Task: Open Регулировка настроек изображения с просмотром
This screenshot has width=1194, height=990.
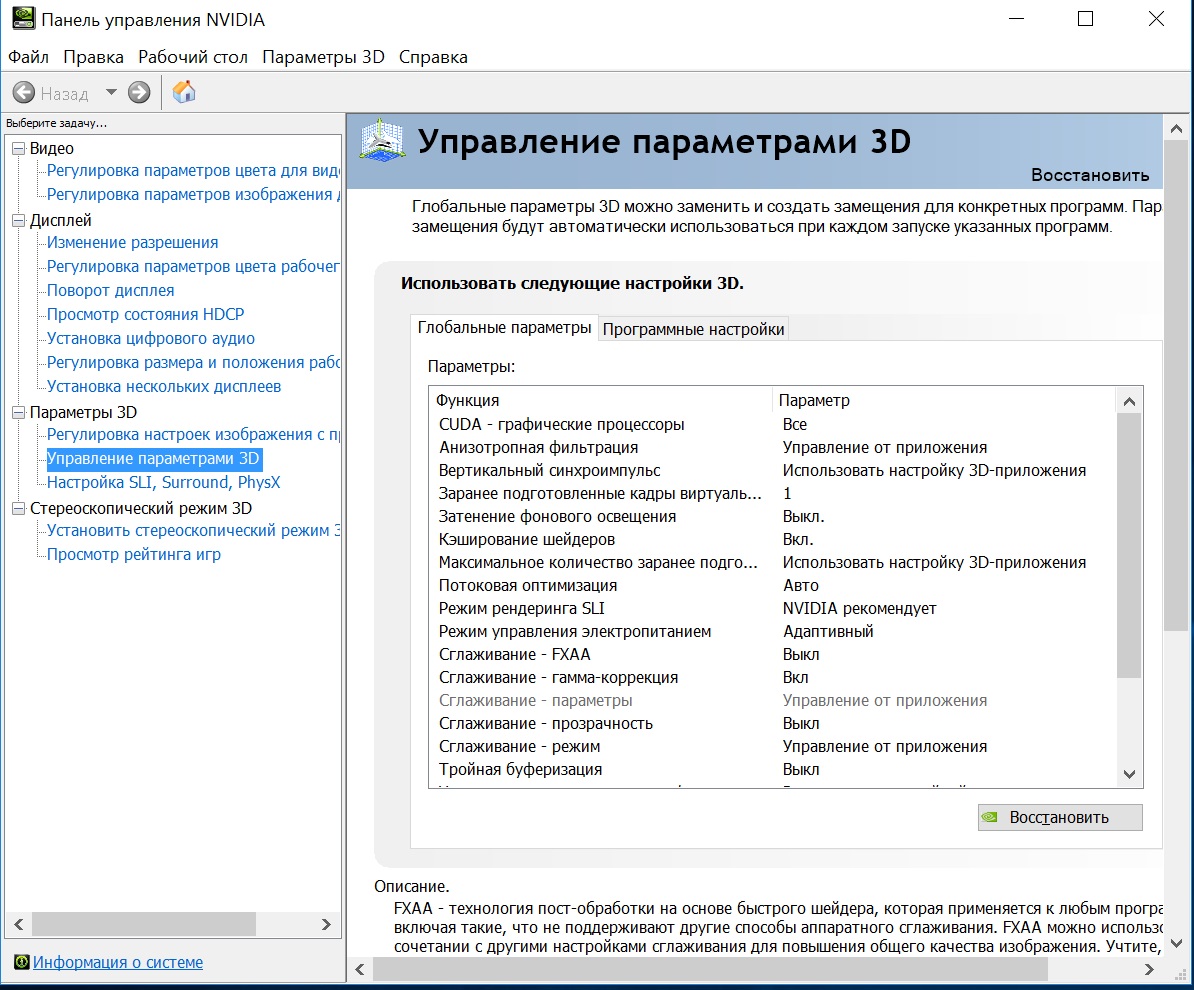Action: click(193, 435)
